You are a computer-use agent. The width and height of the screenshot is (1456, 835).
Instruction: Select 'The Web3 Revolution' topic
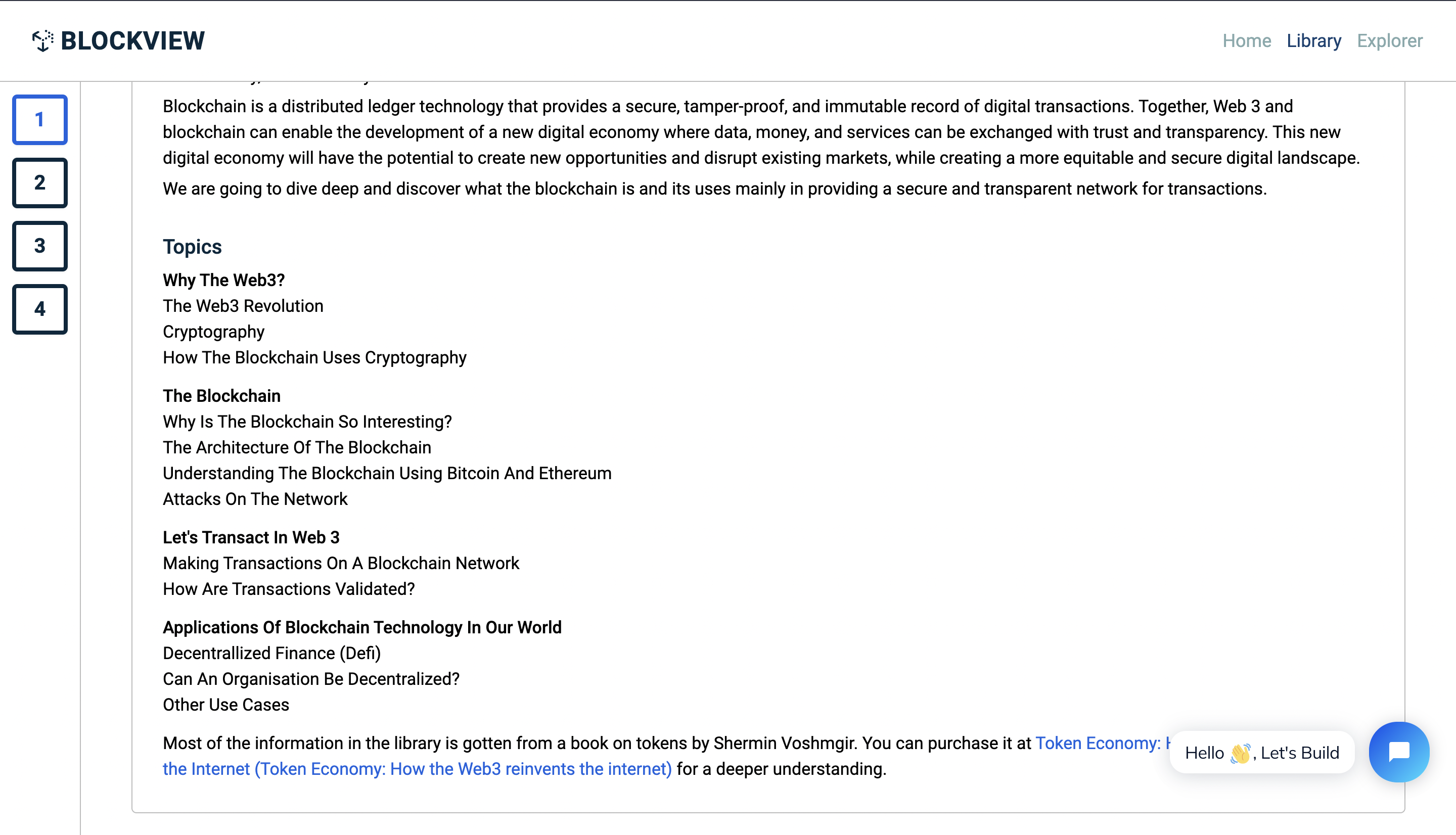243,306
